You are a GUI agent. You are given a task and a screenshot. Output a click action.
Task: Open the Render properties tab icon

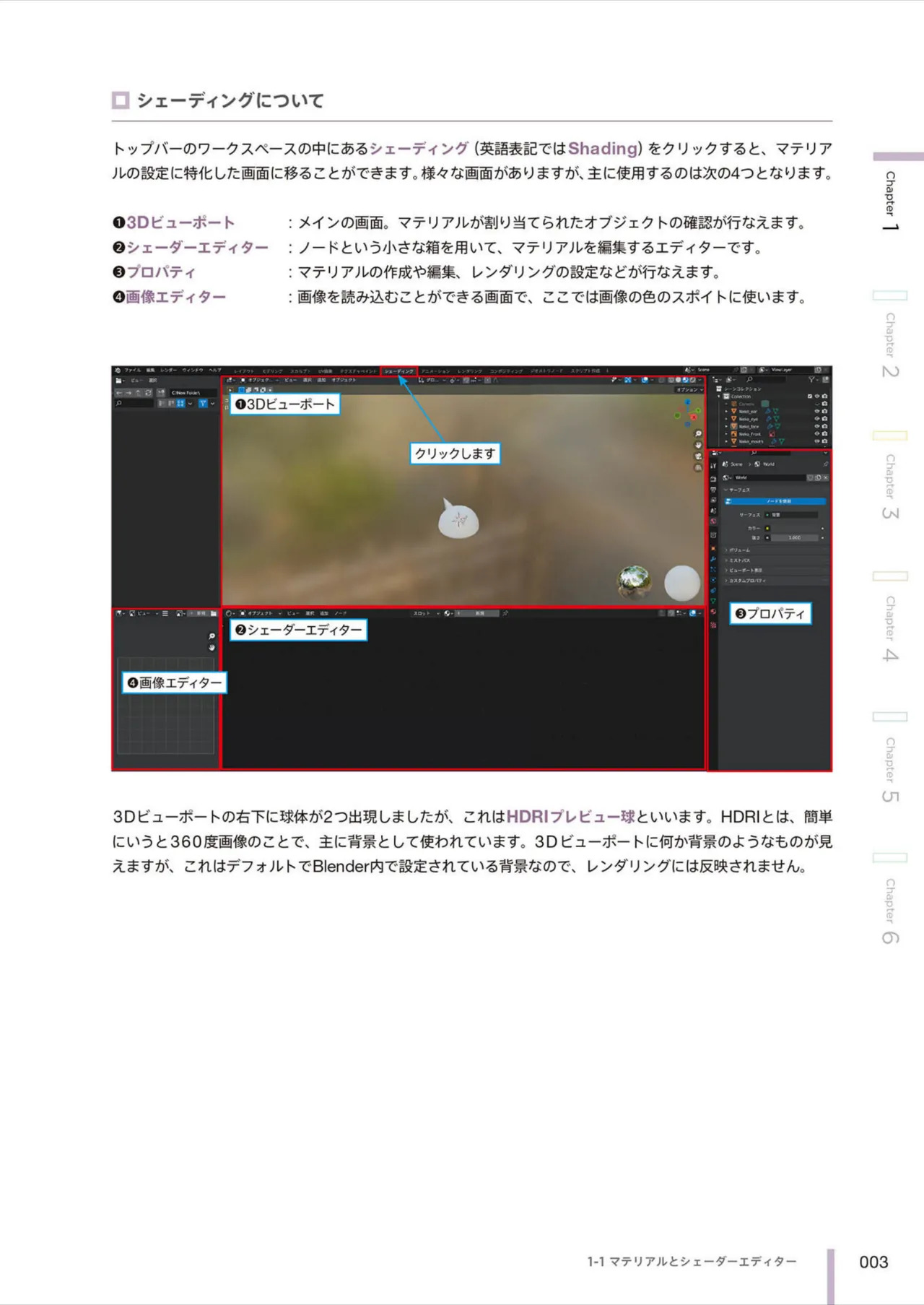tap(713, 479)
